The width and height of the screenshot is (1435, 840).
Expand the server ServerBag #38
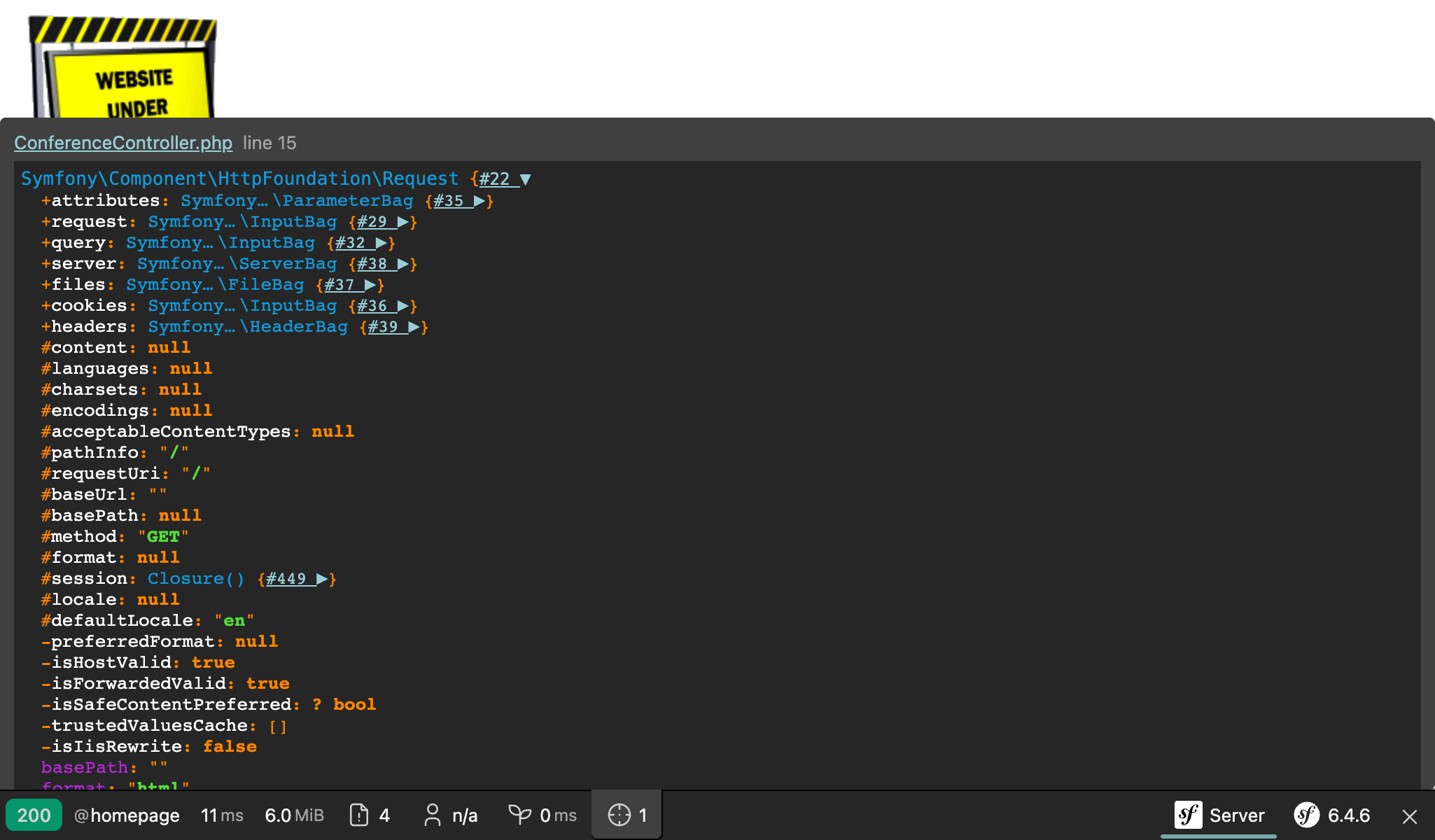tap(402, 264)
